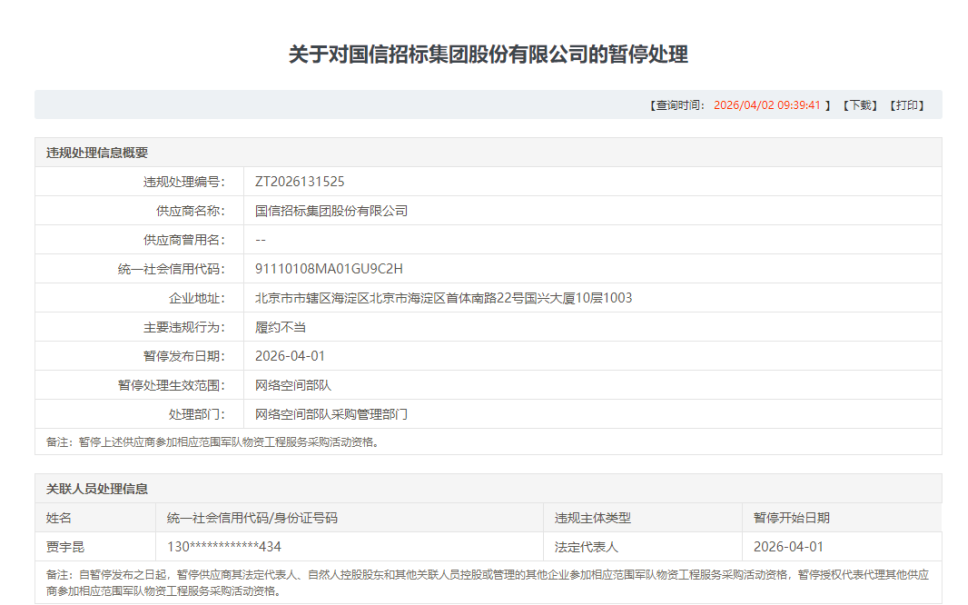Click the 关联人员处理信息 section header

(97, 489)
